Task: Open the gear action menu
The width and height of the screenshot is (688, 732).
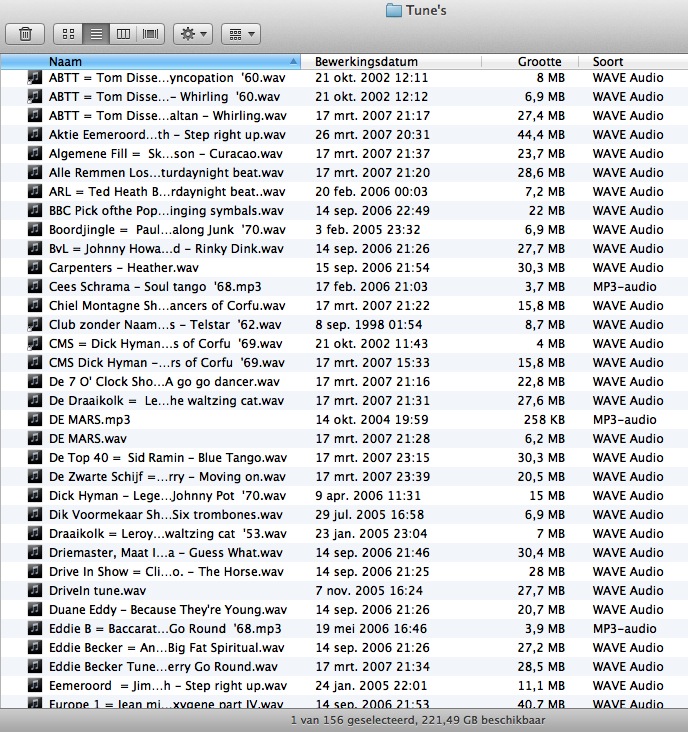Action: [x=192, y=34]
